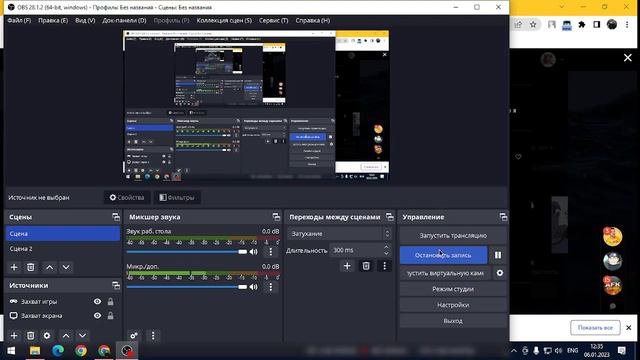Click the OBS preview canvas
Viewport: 640px width, 360px height.
[x=256, y=105]
